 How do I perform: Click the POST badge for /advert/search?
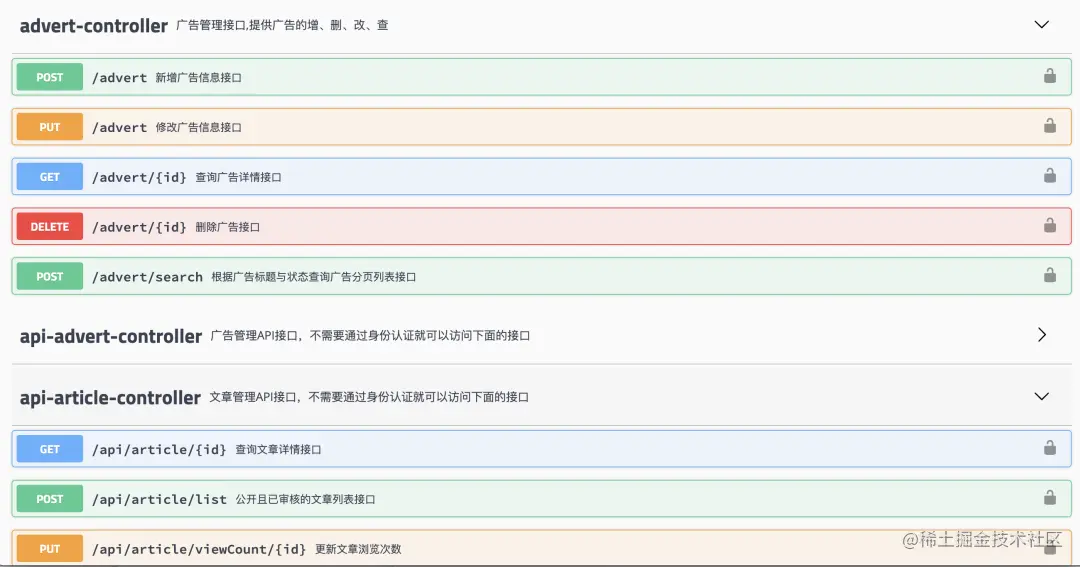point(50,276)
